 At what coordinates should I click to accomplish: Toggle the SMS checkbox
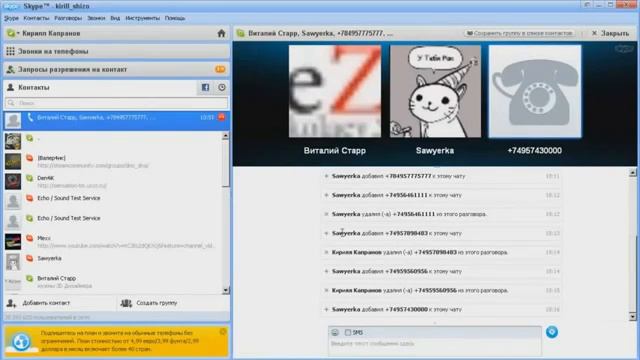pyautogui.click(x=348, y=333)
